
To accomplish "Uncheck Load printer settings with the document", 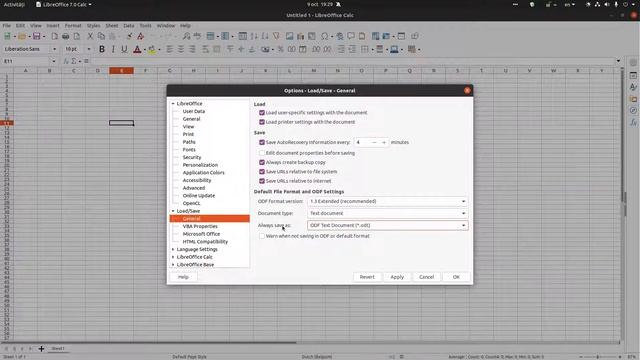I will 262,122.
